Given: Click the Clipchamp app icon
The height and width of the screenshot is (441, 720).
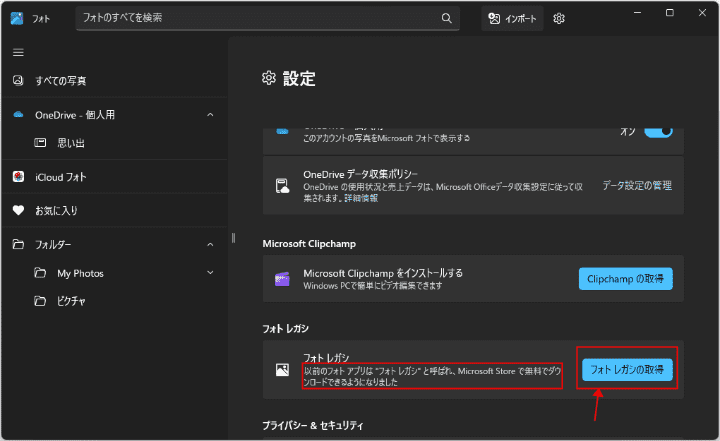Looking at the screenshot, I should [x=282, y=279].
